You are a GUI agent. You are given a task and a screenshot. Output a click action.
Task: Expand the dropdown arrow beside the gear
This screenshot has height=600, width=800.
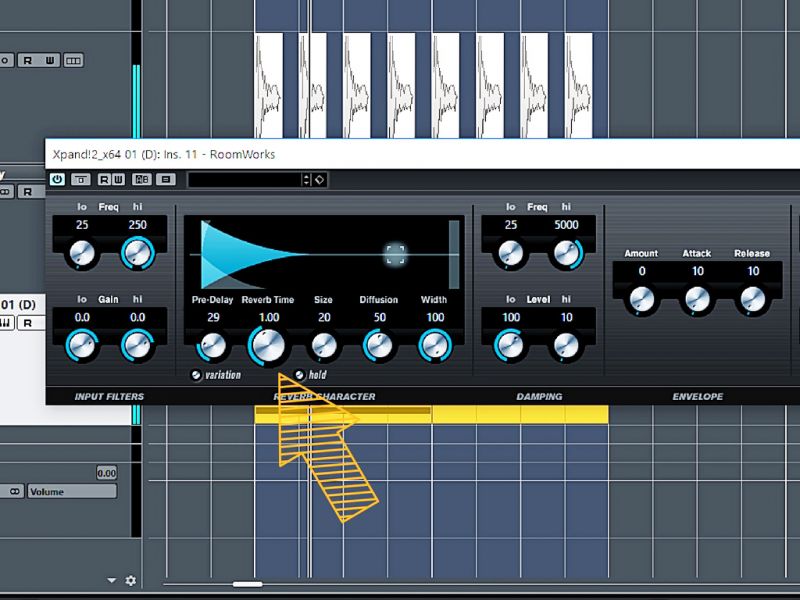click(112, 581)
